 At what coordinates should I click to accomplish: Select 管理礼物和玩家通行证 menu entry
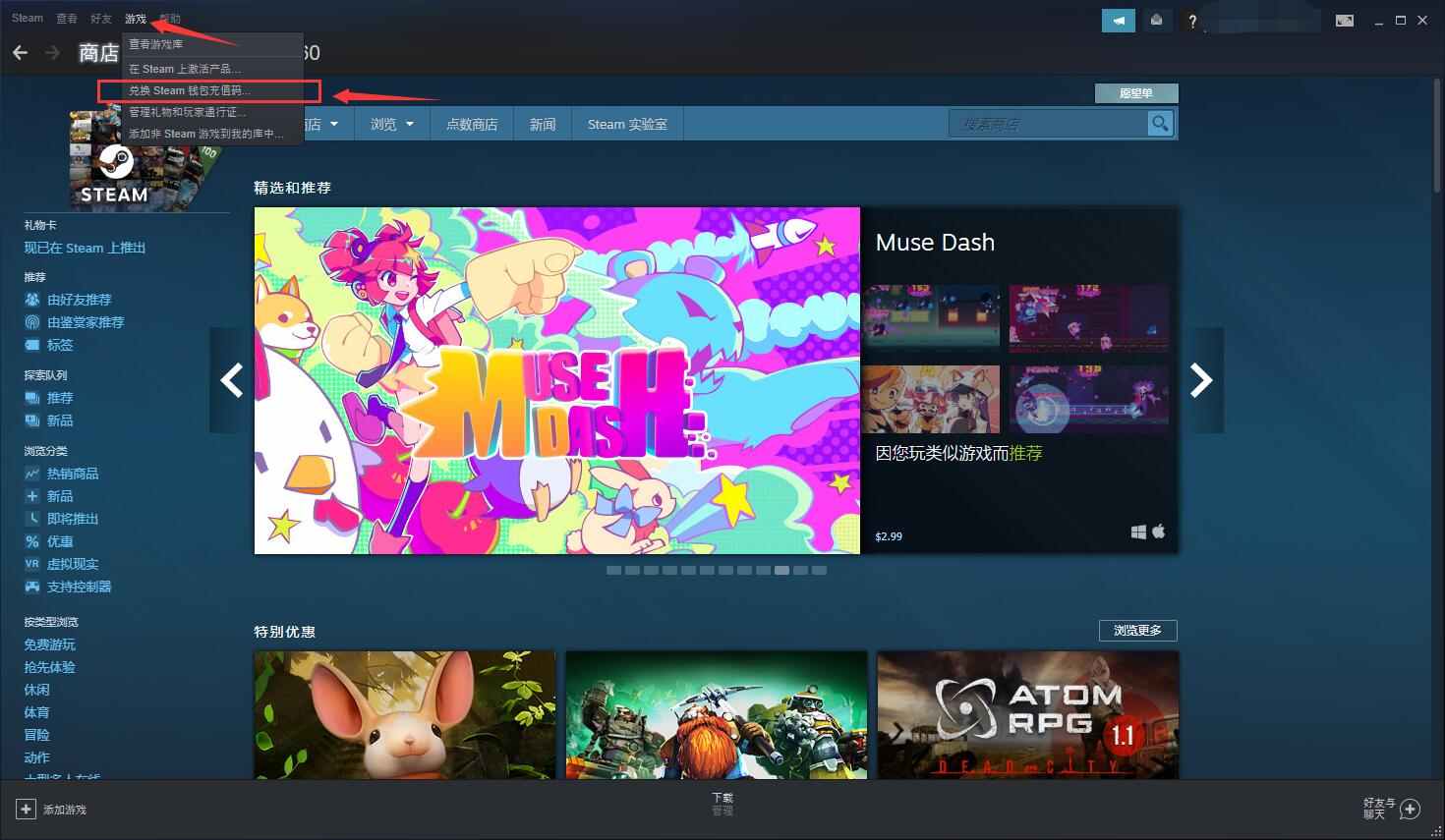pyautogui.click(x=212, y=112)
